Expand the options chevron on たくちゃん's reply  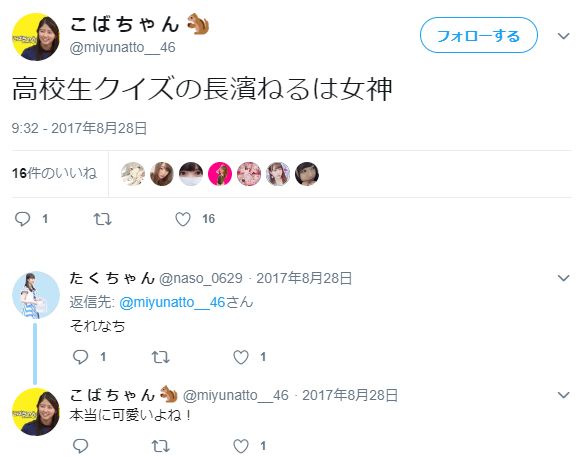tap(563, 278)
